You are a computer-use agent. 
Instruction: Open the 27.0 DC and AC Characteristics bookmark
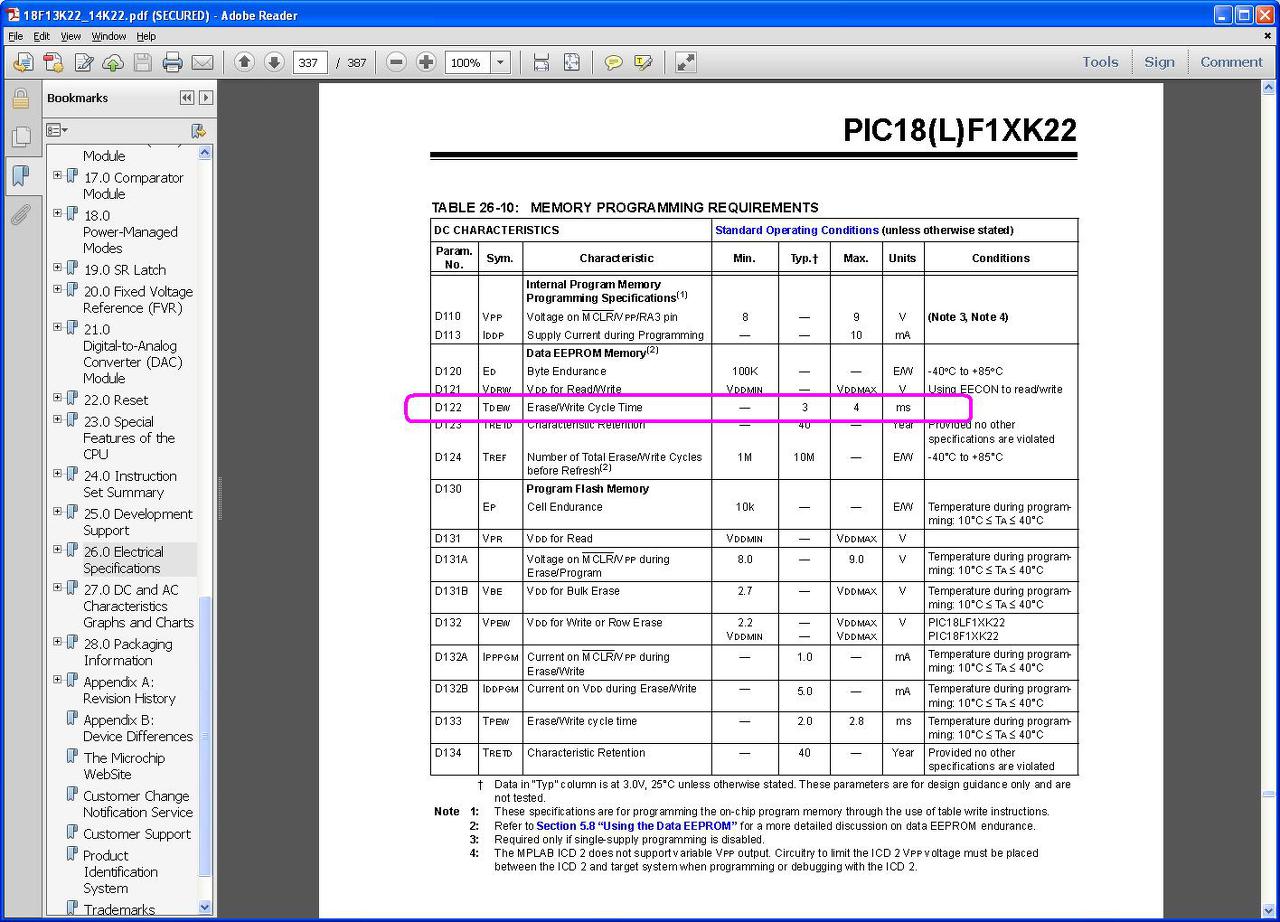click(x=138, y=606)
